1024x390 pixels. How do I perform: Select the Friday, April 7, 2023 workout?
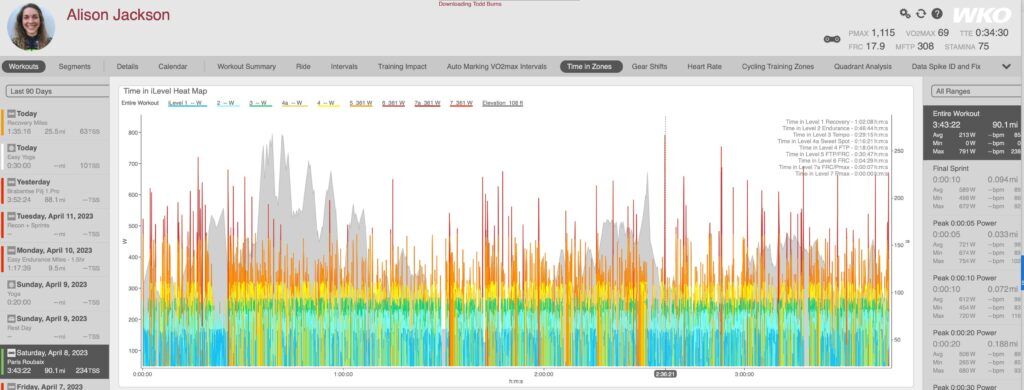click(55, 385)
